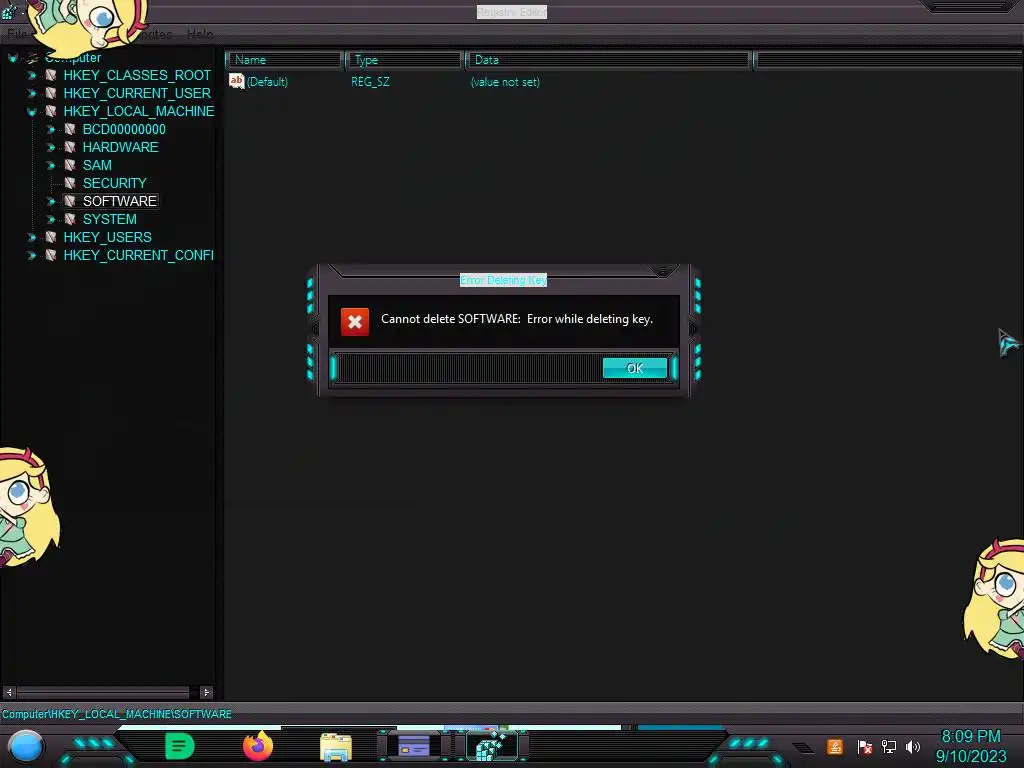This screenshot has width=1024, height=768.
Task: Click the Registry Editor taskbar button
Action: pyautogui.click(x=493, y=746)
